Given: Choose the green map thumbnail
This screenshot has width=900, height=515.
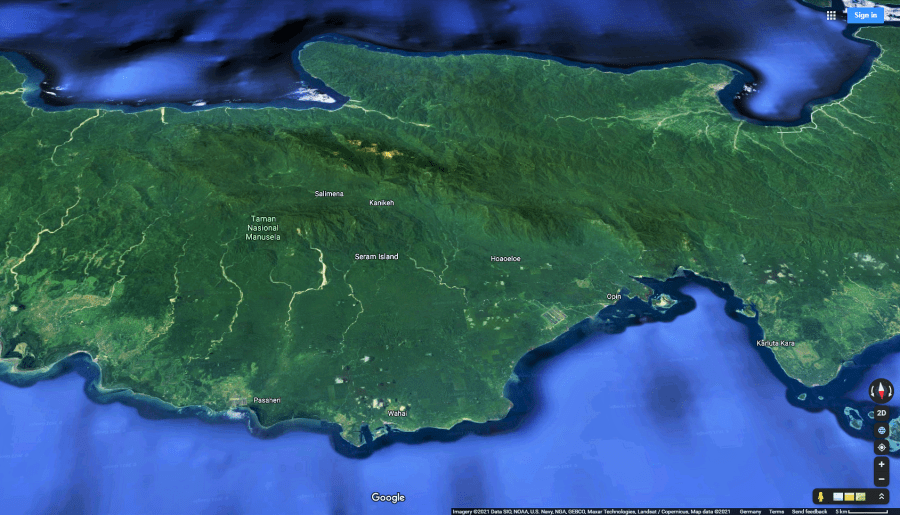Looking at the screenshot, I should (x=860, y=497).
